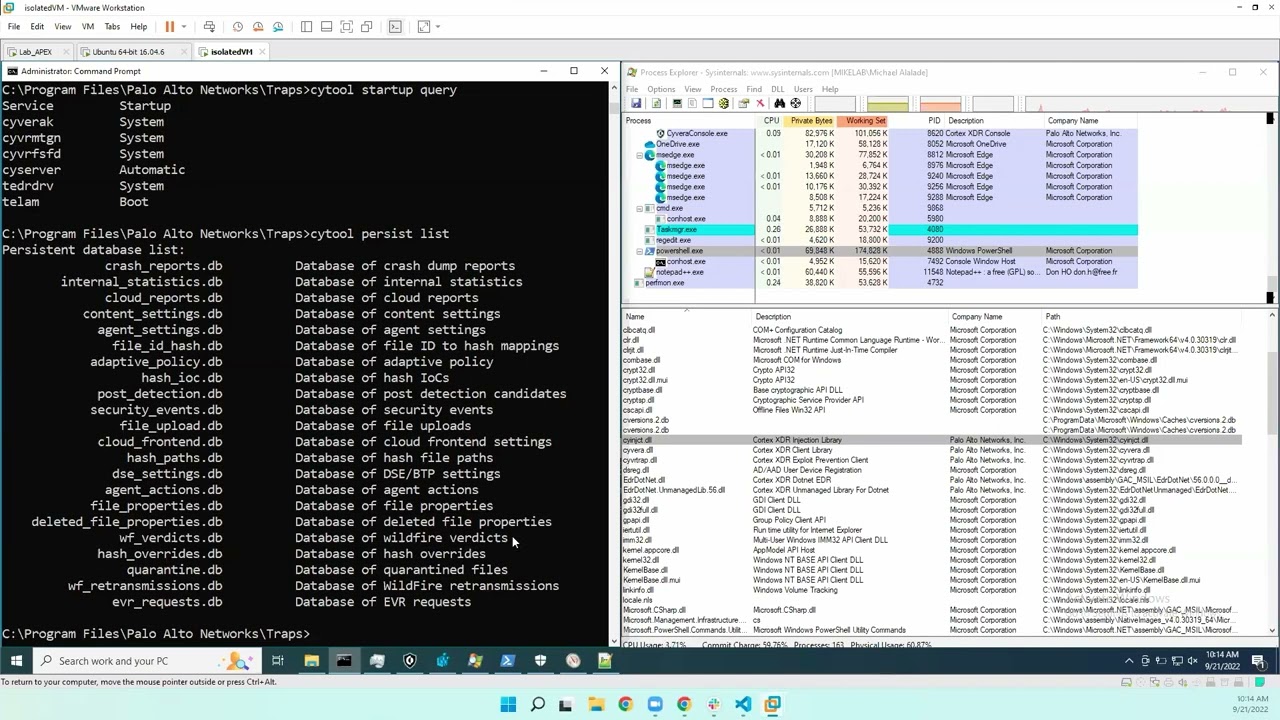Open VMware VM menu

point(88,27)
